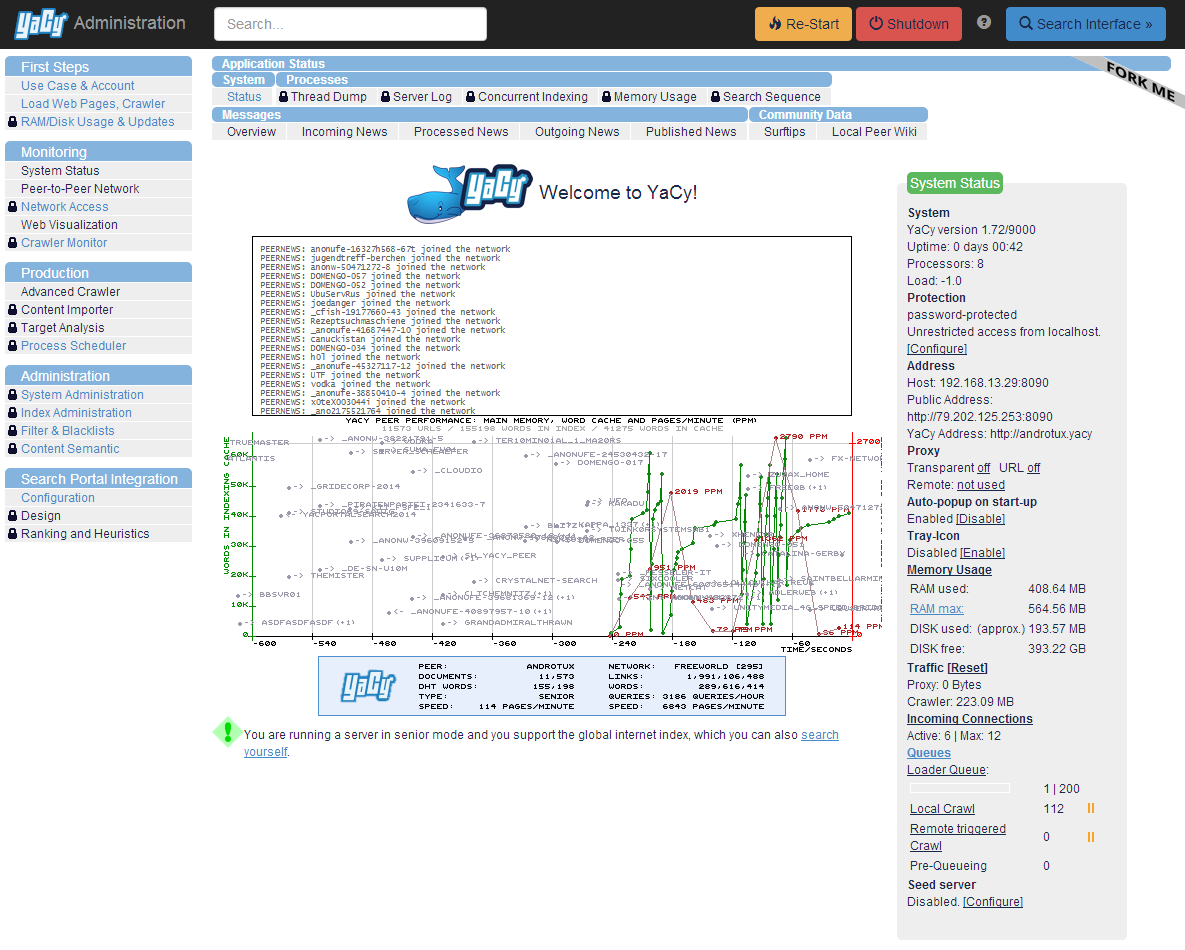The width and height of the screenshot is (1185, 950).
Task: Open the Local Crawl queue link
Action: point(942,809)
